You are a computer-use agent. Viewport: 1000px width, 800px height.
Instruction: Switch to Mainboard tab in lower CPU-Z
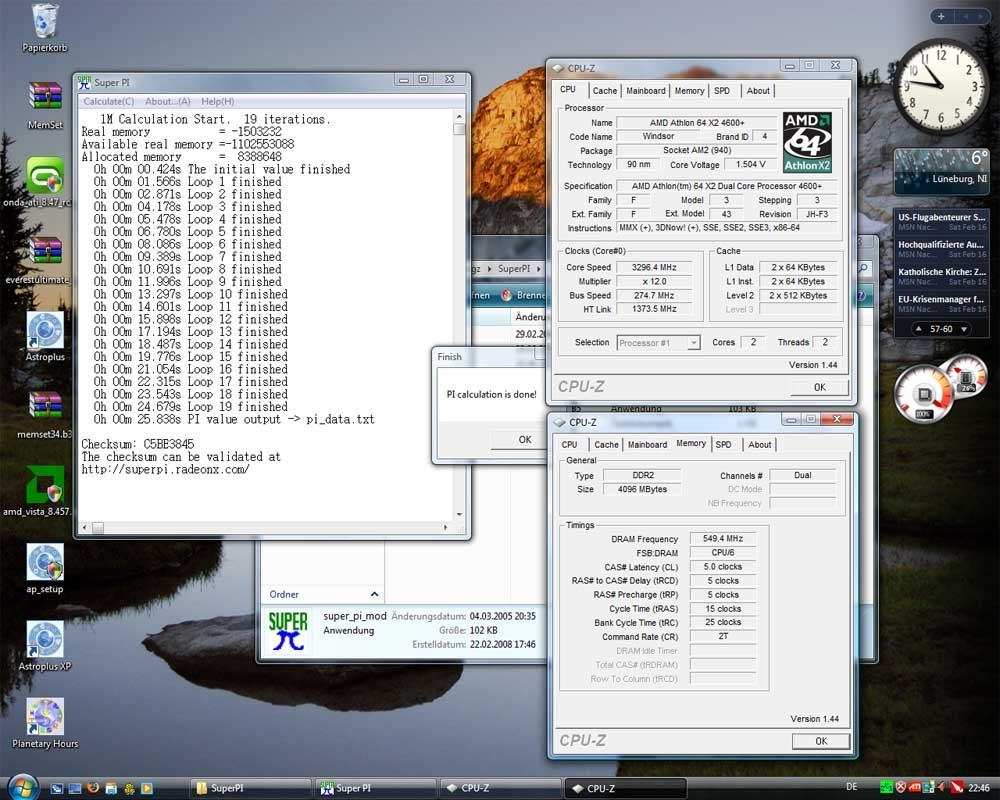[647, 445]
